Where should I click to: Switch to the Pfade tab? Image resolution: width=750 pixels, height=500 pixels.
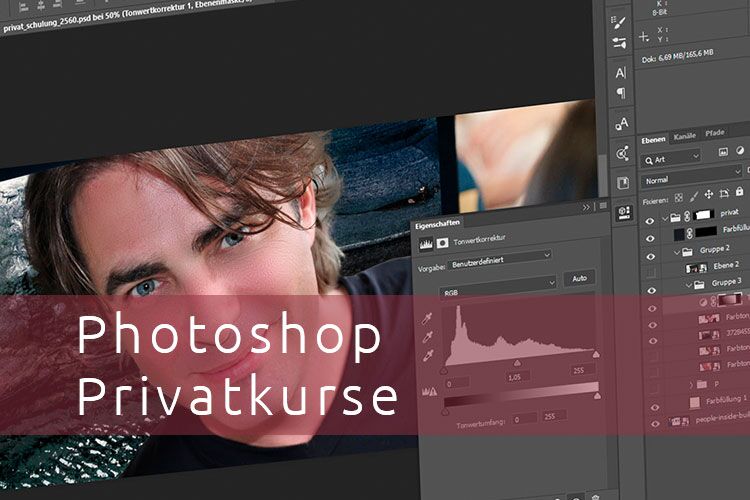tap(715, 133)
